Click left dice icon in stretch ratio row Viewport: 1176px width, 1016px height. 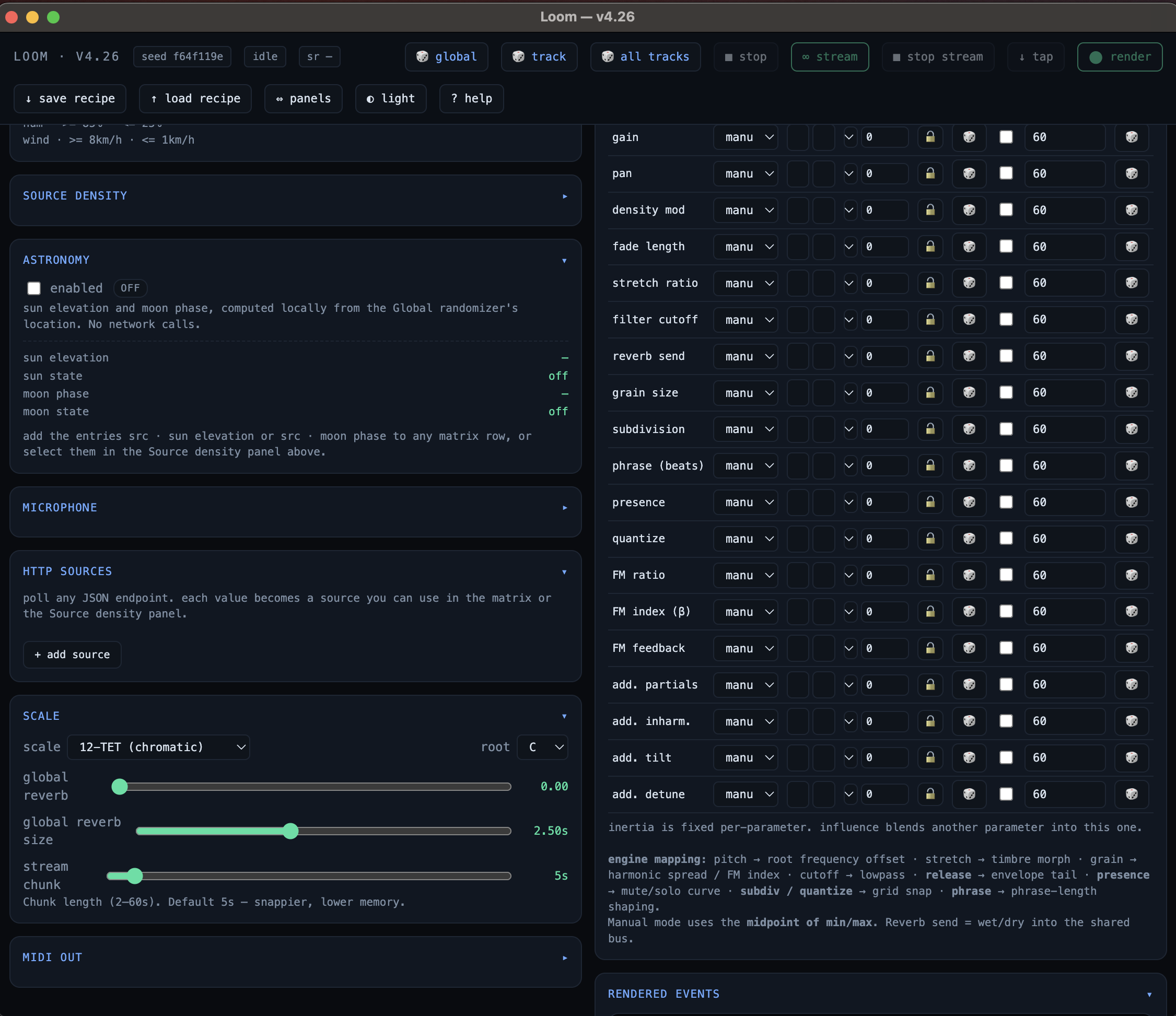click(x=970, y=283)
